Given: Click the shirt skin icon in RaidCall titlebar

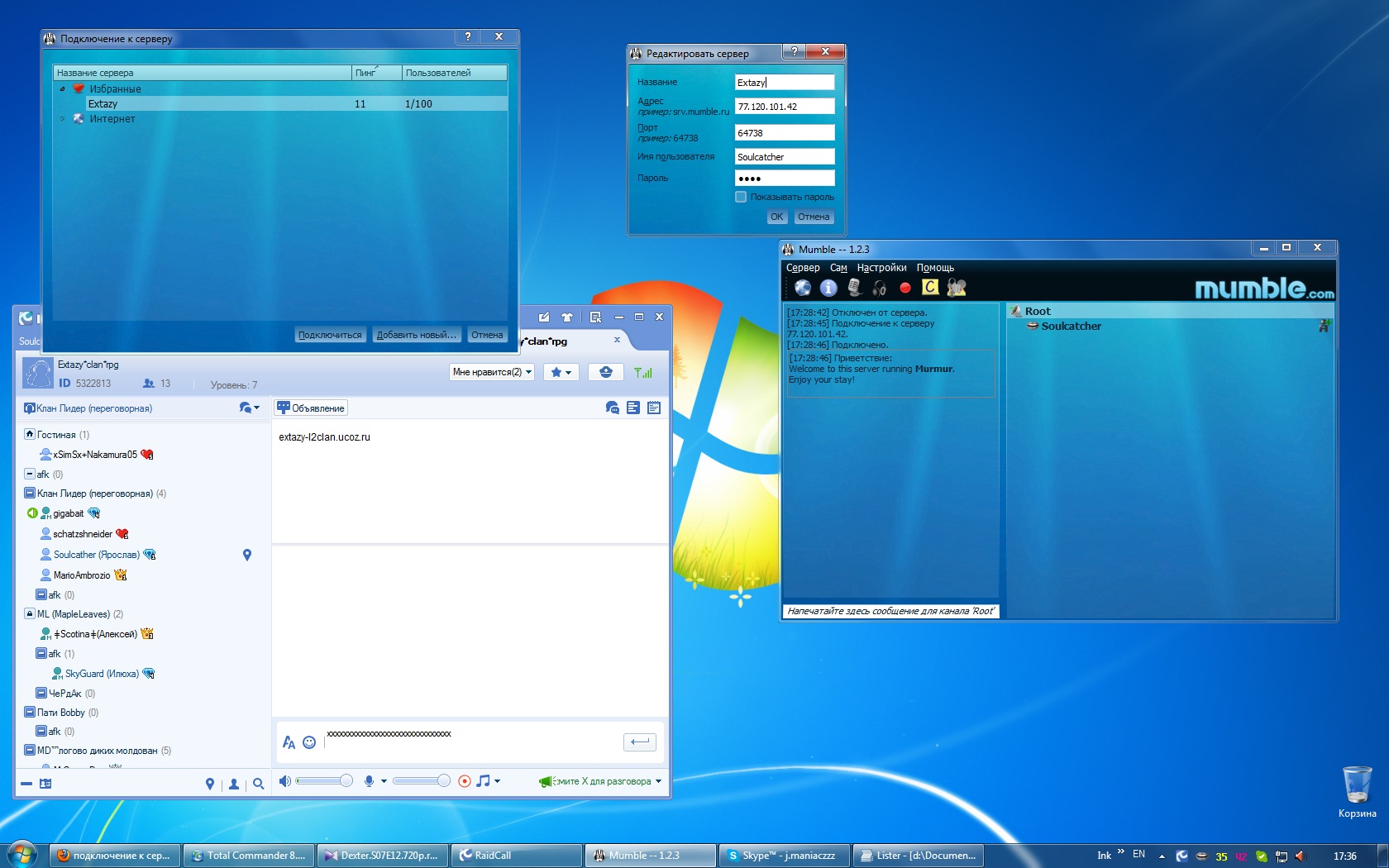Looking at the screenshot, I should click(567, 317).
